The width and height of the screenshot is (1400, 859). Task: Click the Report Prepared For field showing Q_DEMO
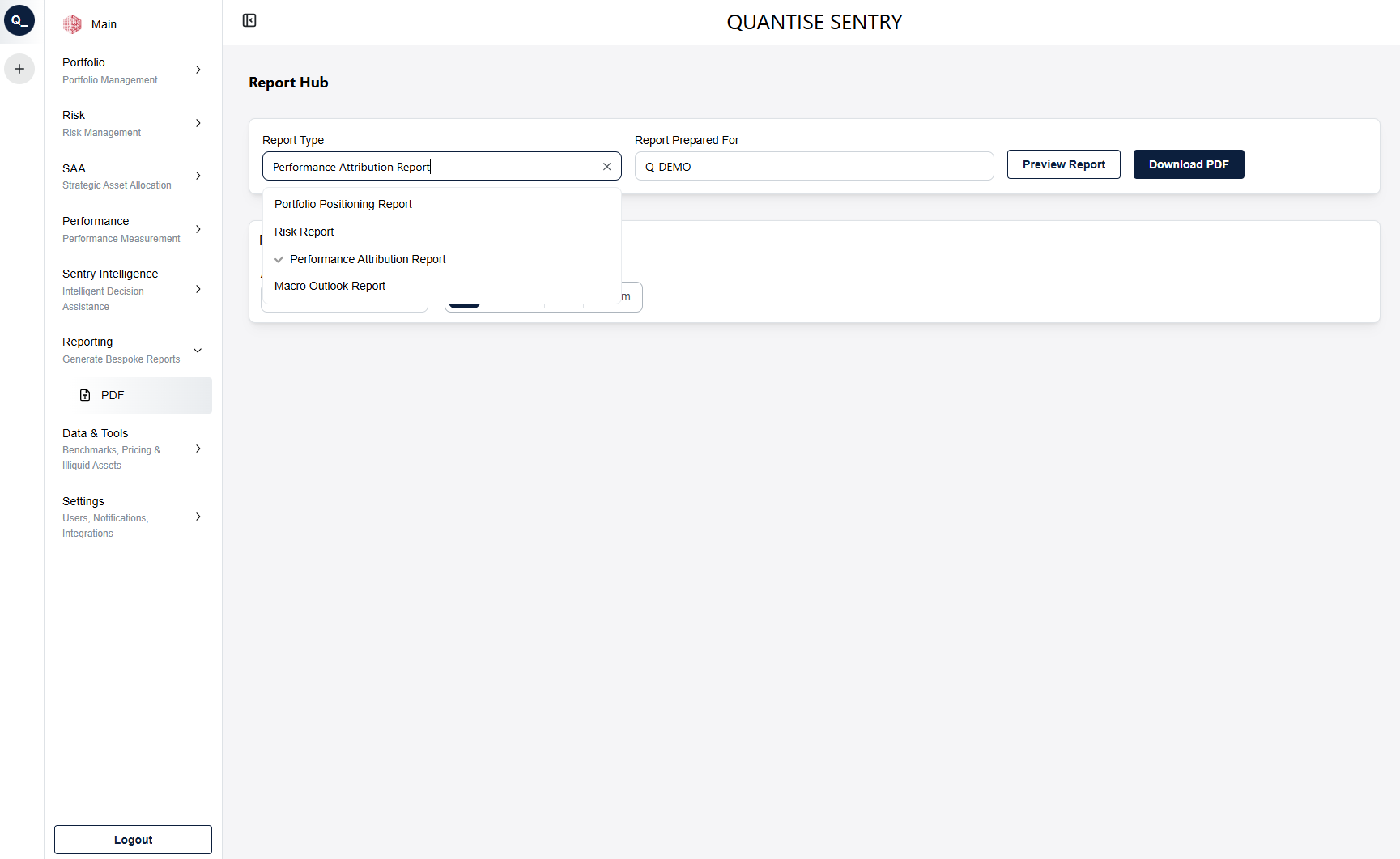pos(813,166)
